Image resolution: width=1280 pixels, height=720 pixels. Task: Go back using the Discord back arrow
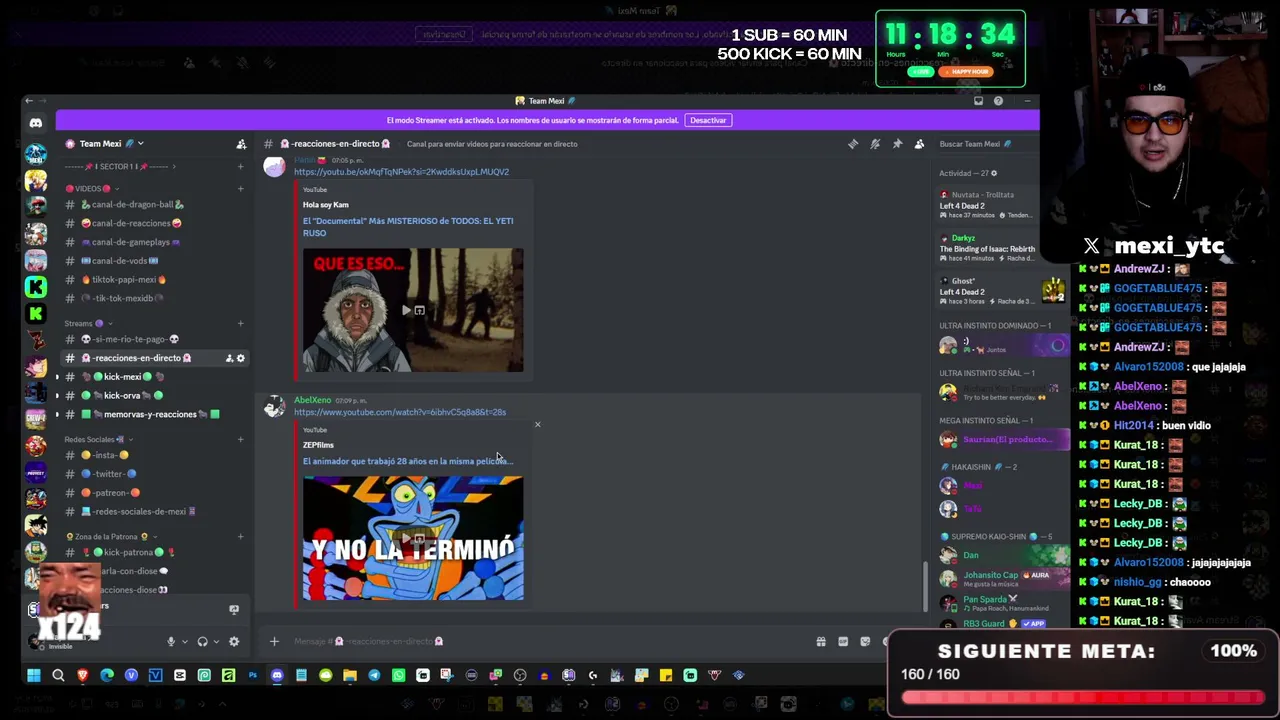point(29,101)
